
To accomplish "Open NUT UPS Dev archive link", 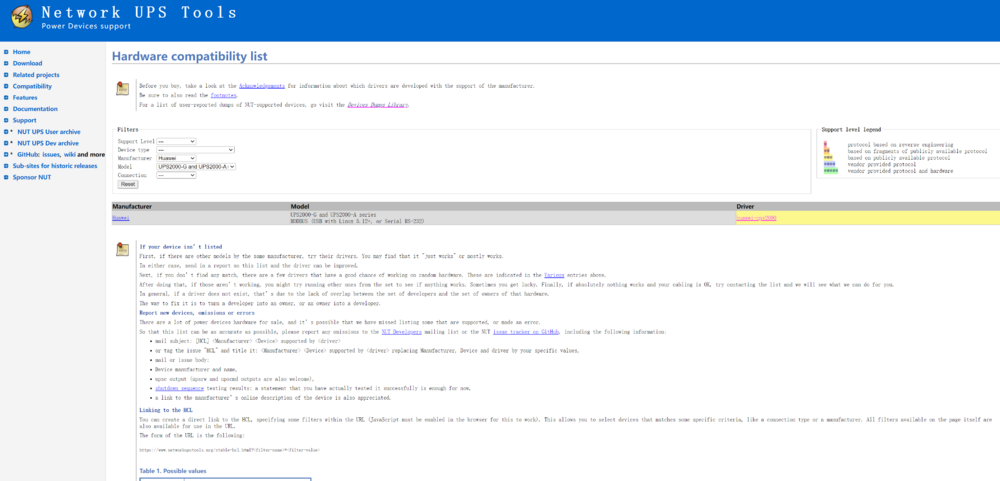I will 48,143.
